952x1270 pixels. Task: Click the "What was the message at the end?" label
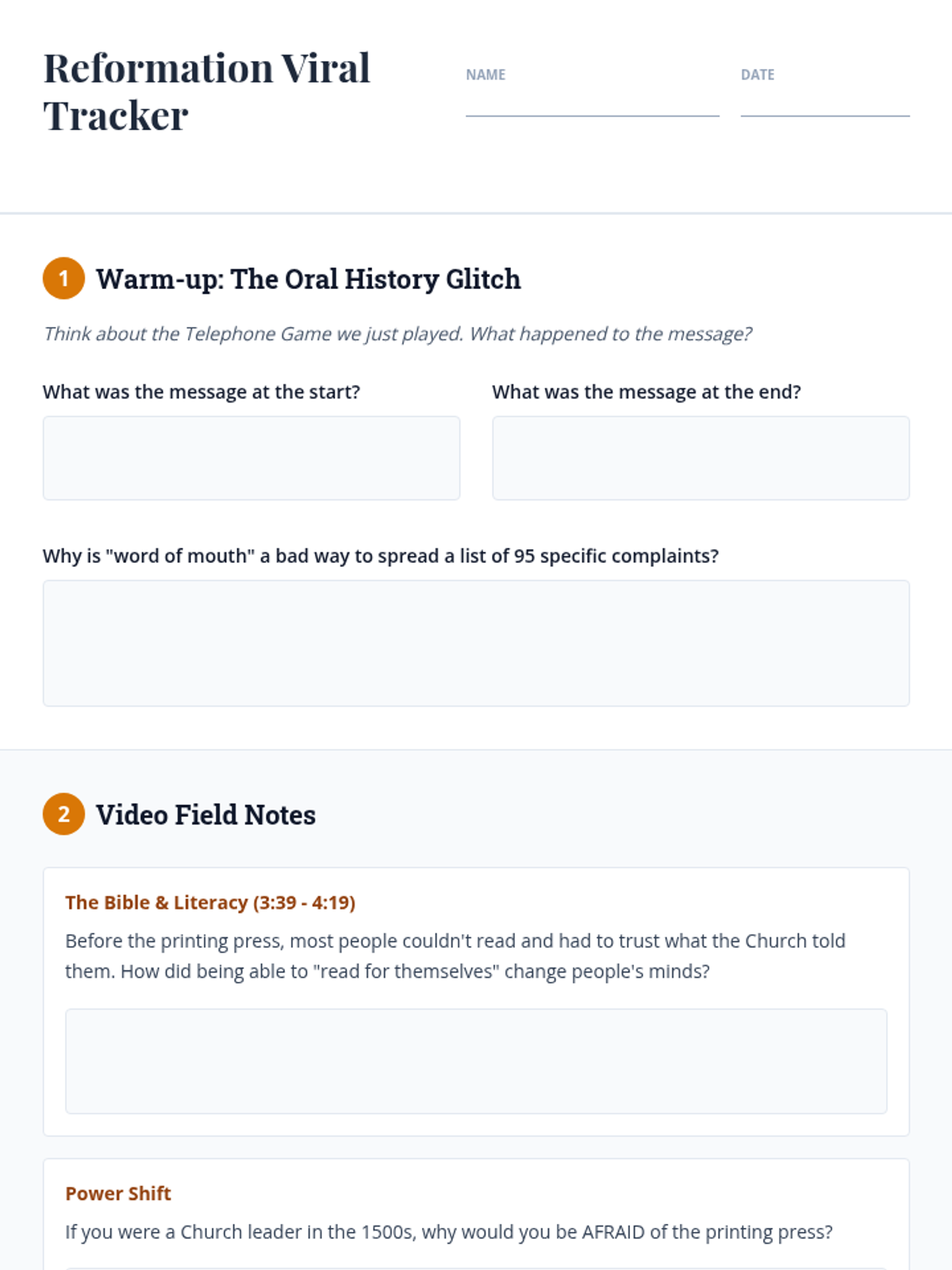[647, 392]
